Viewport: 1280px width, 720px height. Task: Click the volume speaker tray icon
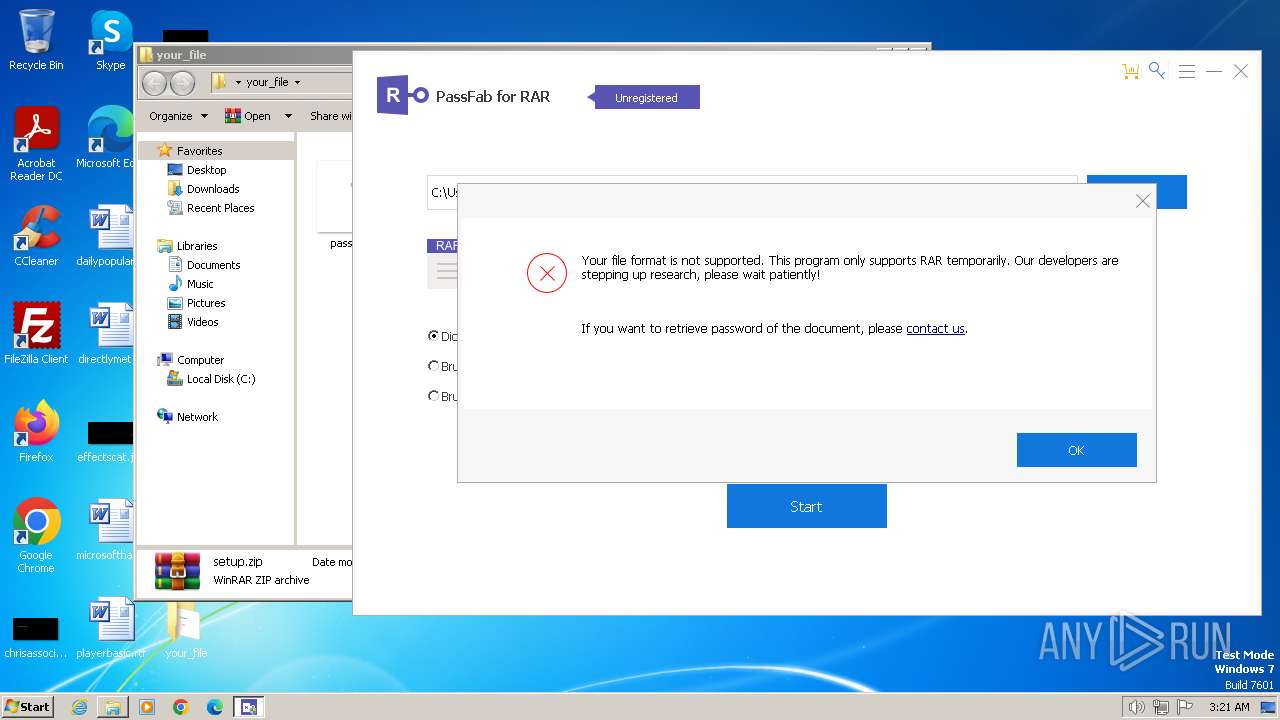[x=1136, y=707]
